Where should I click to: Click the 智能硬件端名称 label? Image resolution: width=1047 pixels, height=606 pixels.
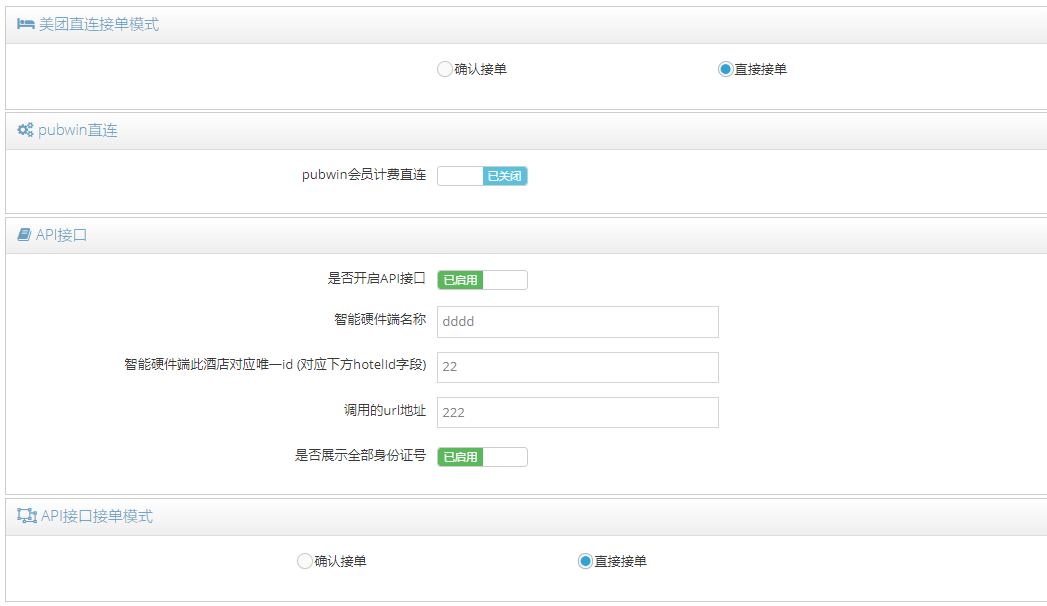[x=380, y=320]
